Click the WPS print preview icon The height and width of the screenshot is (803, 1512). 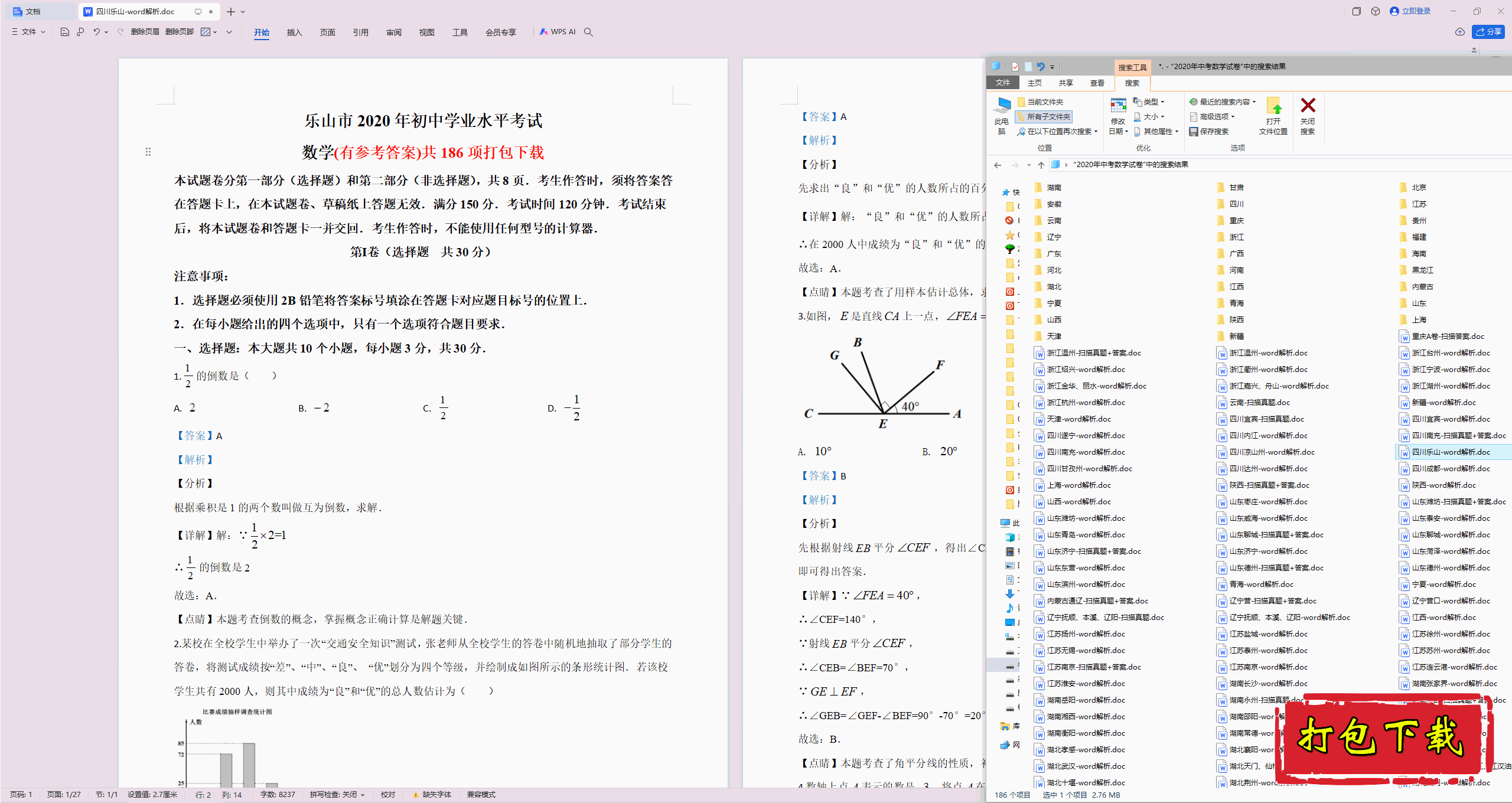pos(80,32)
